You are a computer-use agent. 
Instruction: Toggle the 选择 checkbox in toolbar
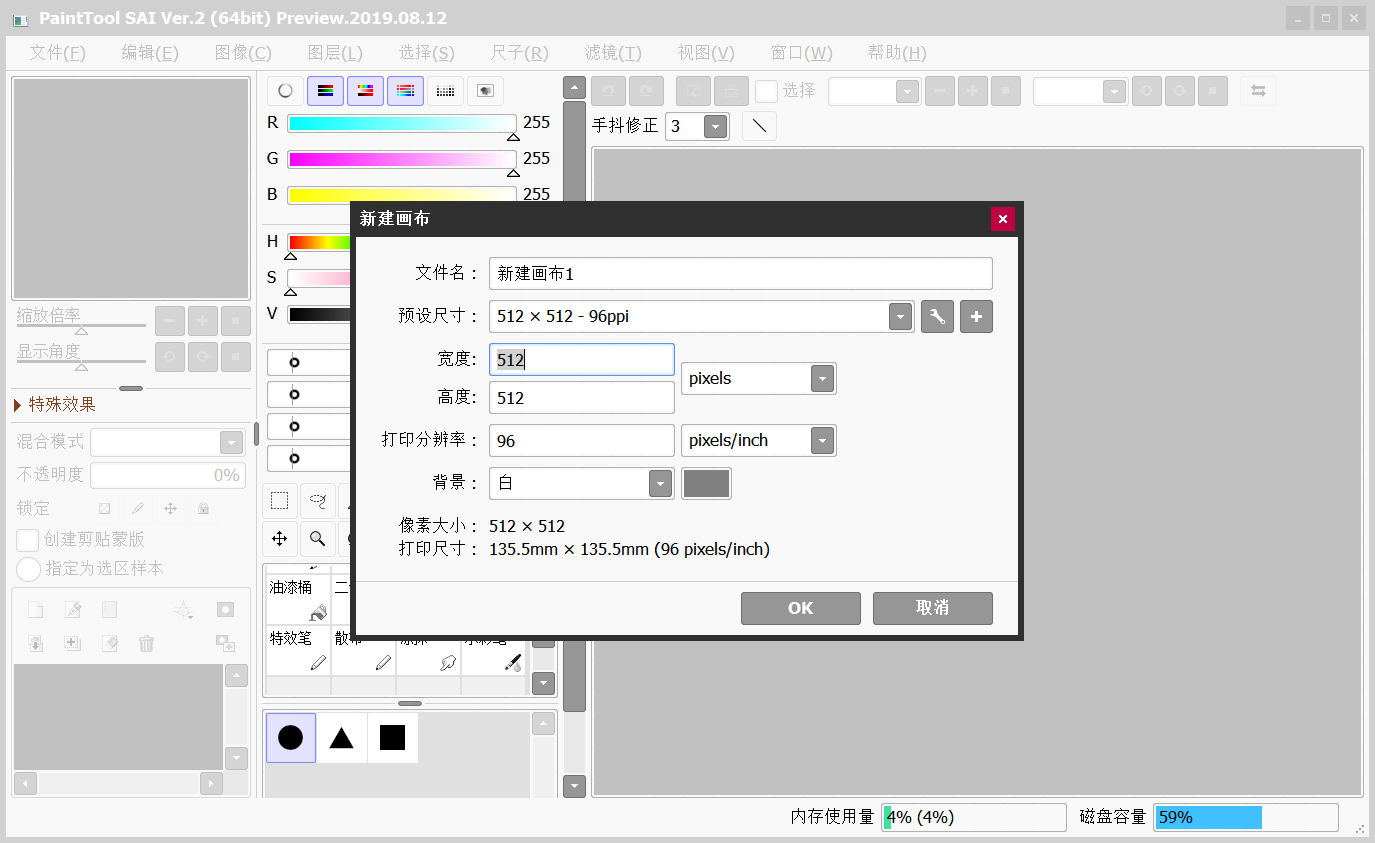coord(766,91)
